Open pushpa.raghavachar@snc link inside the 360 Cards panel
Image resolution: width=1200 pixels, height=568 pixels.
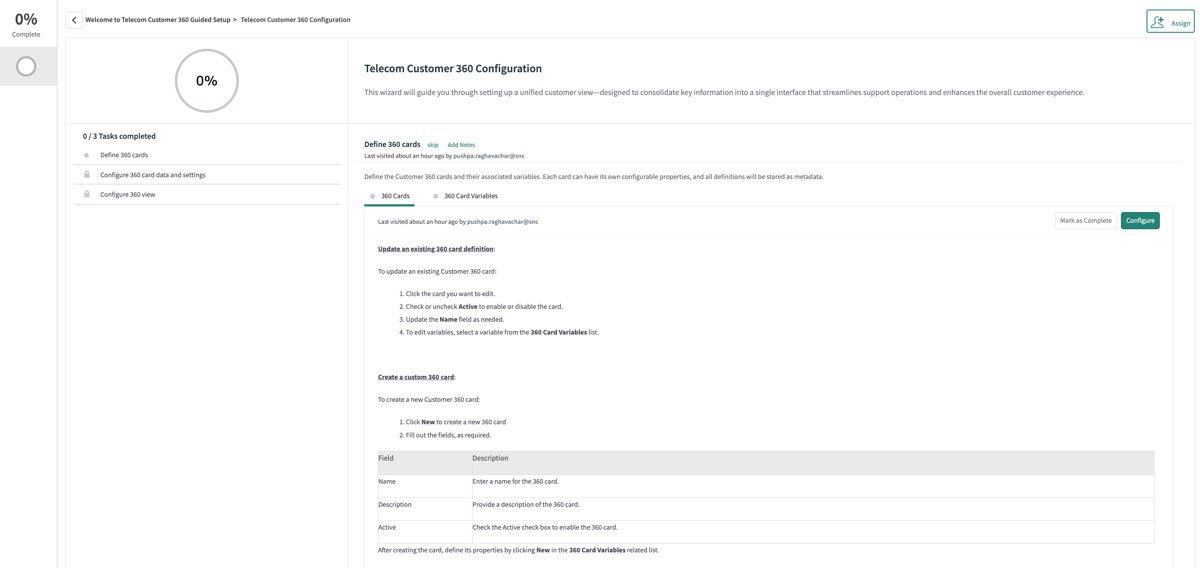coord(502,221)
